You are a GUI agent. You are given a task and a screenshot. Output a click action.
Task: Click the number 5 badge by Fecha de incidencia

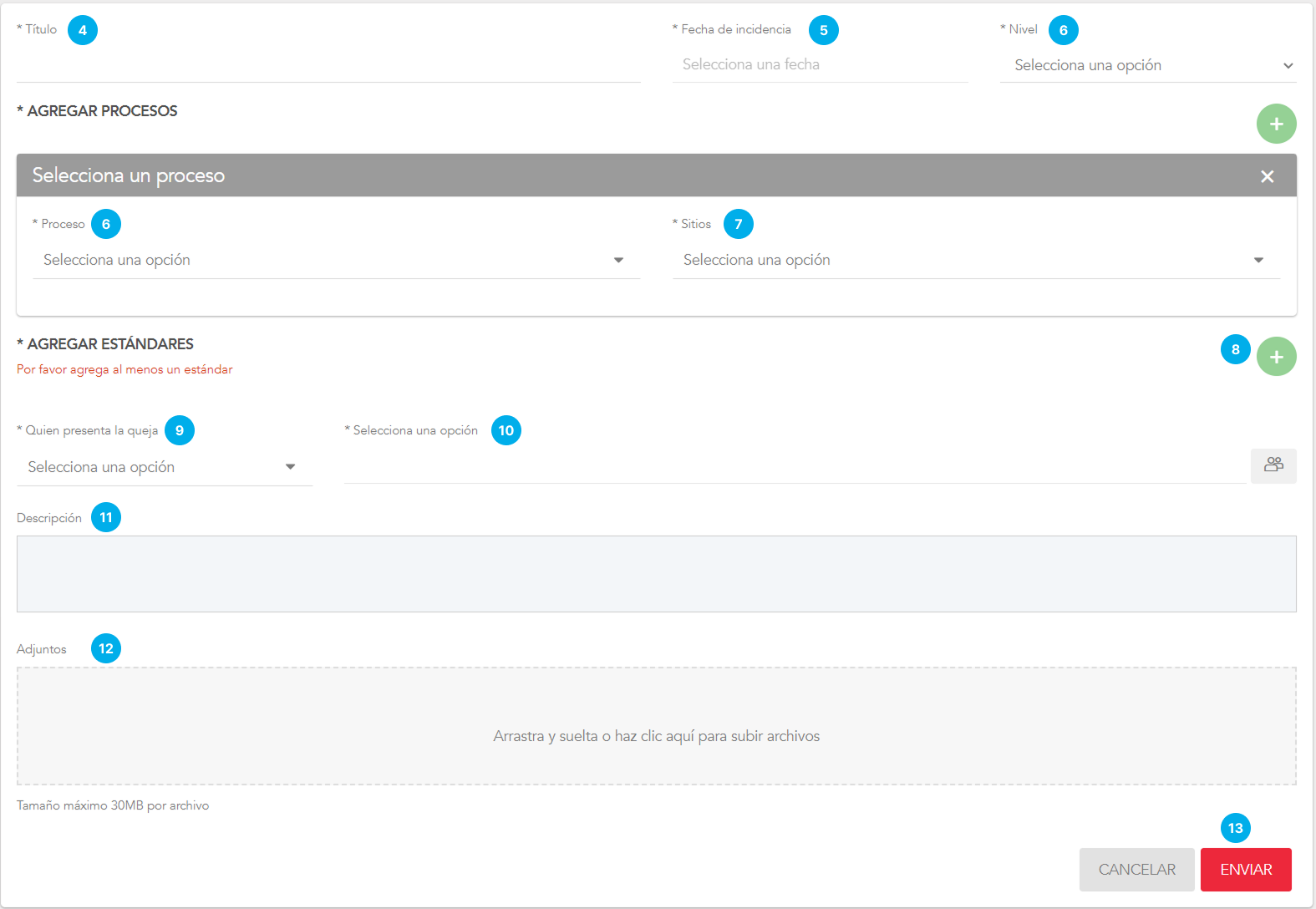(x=823, y=30)
